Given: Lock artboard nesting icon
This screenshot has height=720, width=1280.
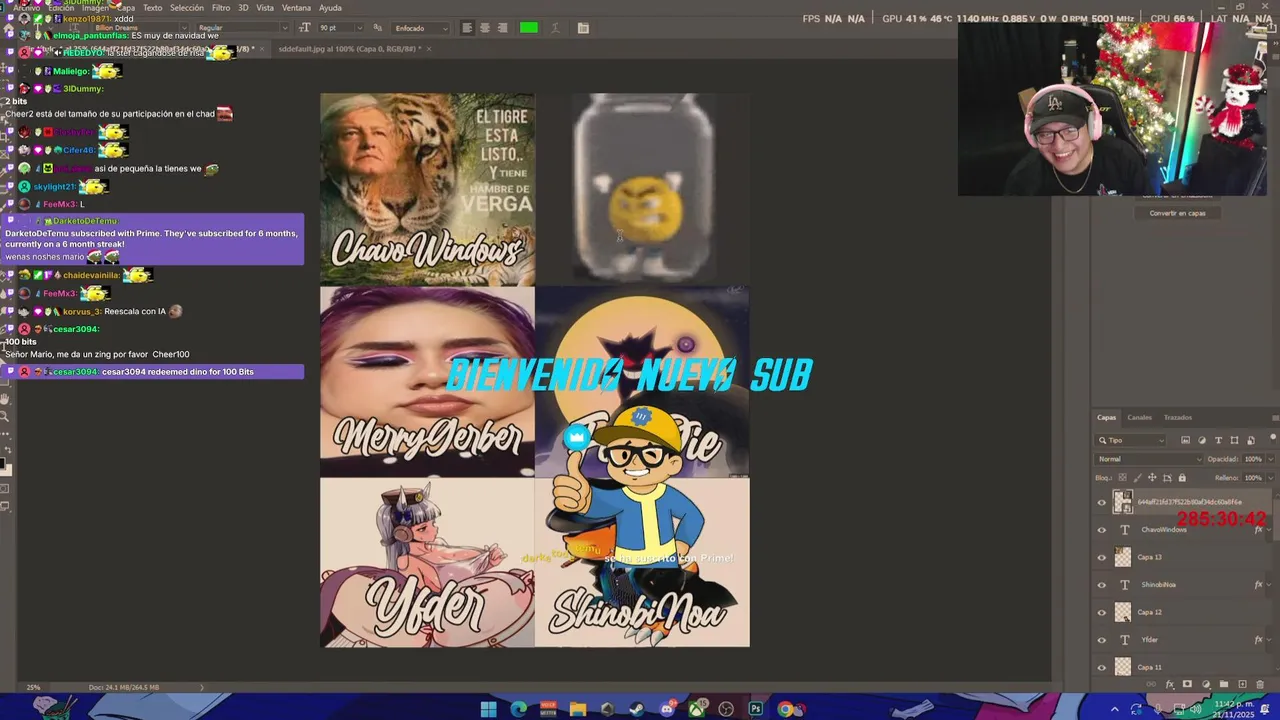Looking at the screenshot, I should tap(1166, 478).
